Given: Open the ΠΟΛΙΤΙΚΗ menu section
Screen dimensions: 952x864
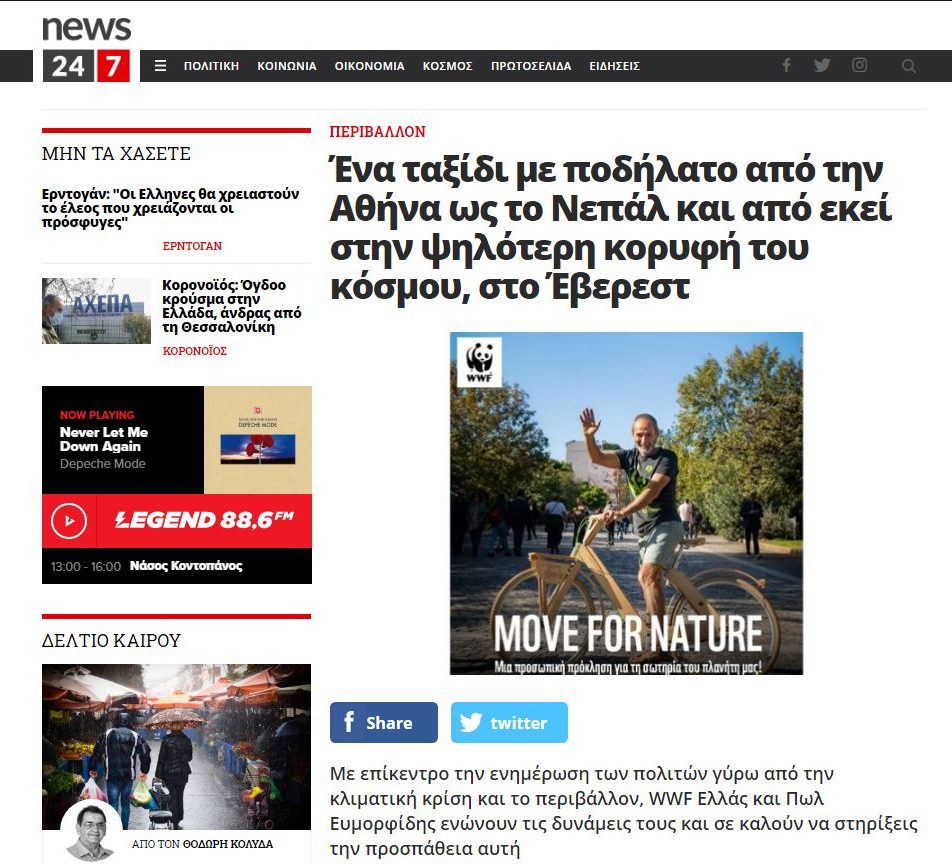Looking at the screenshot, I should tap(211, 66).
